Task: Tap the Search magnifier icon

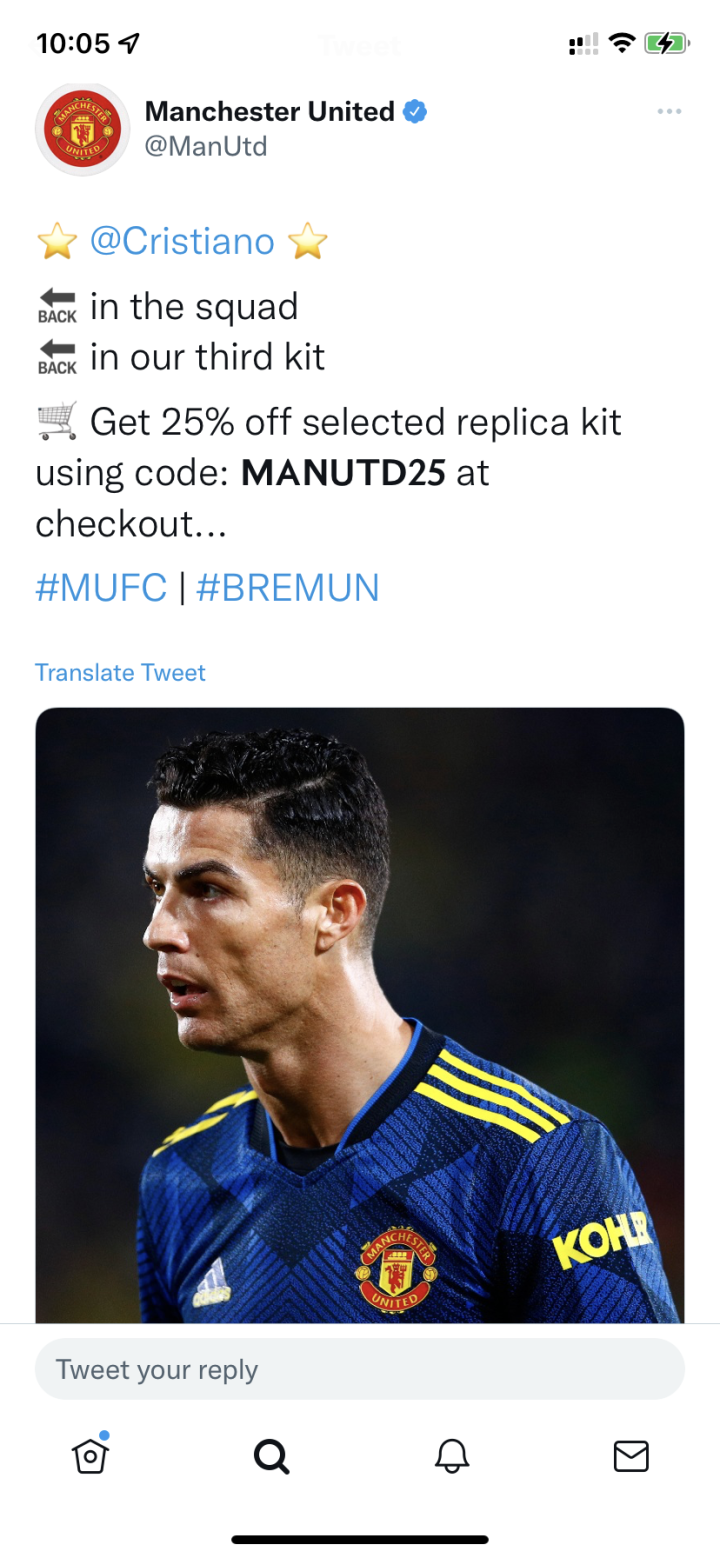Action: (271, 1456)
